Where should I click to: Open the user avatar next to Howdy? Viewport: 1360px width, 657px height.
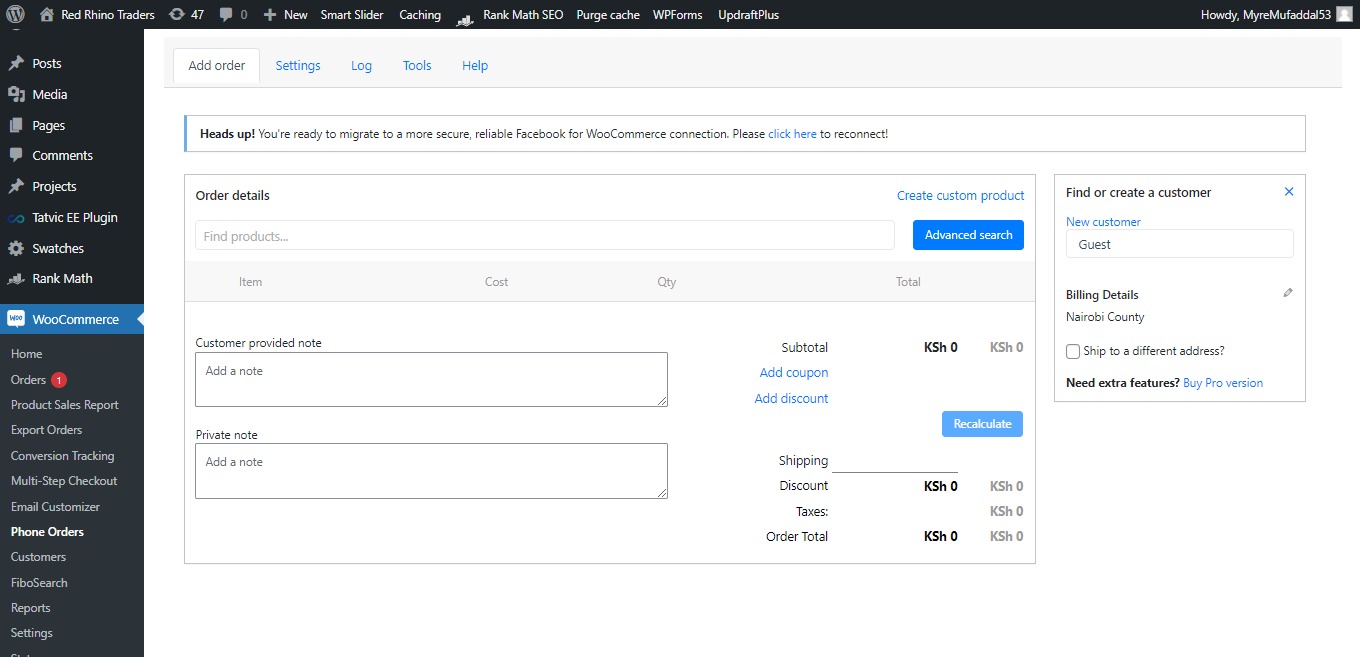click(x=1344, y=15)
